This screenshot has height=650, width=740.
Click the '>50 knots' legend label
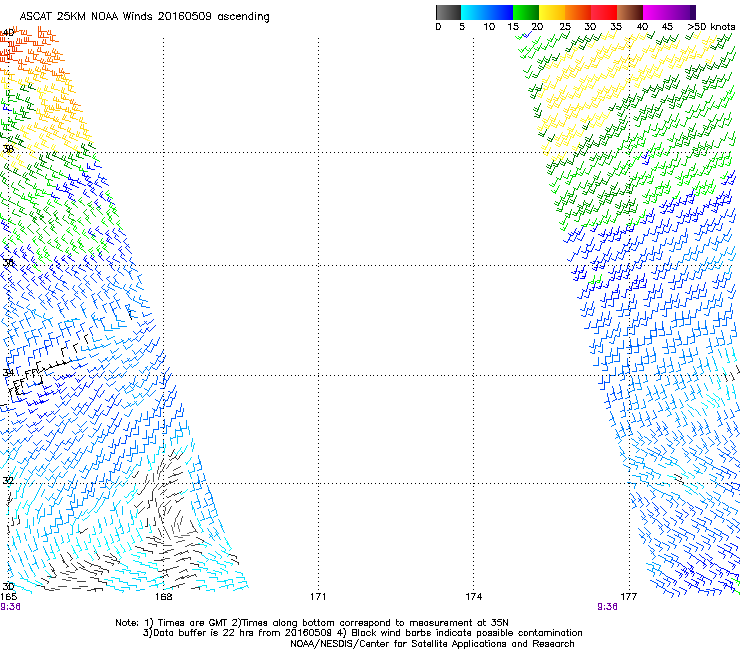711,27
